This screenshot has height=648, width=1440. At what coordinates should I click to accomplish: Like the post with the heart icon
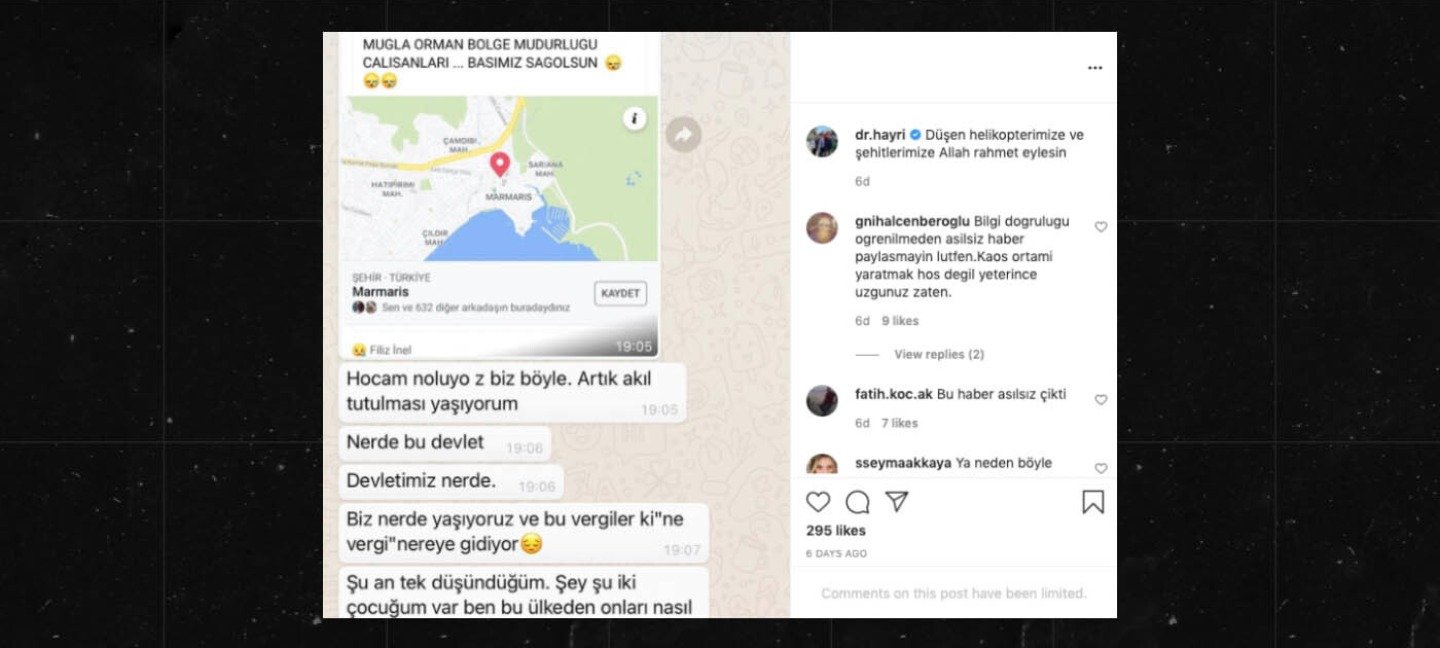pyautogui.click(x=818, y=502)
